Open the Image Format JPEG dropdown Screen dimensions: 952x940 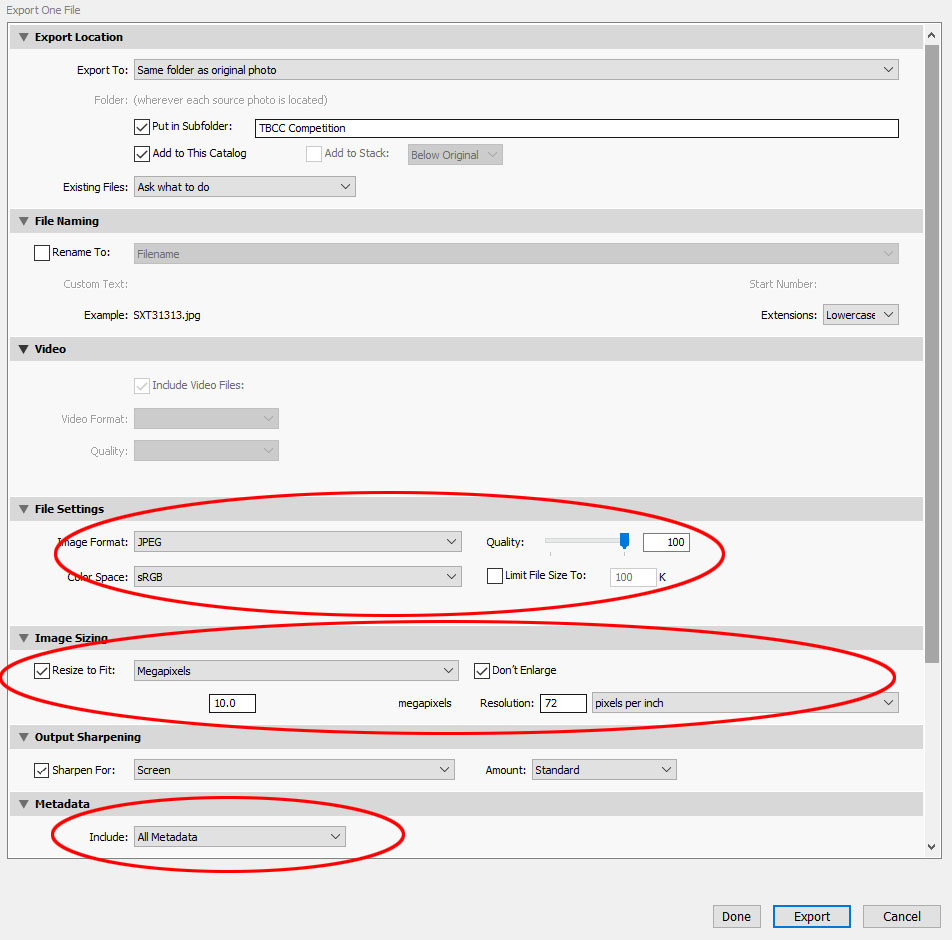[x=297, y=542]
